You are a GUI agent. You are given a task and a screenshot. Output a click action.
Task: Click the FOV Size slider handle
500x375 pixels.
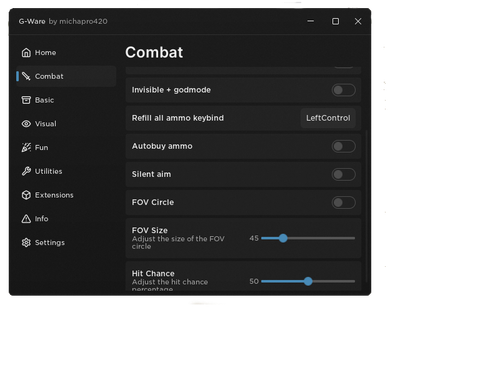pos(283,238)
